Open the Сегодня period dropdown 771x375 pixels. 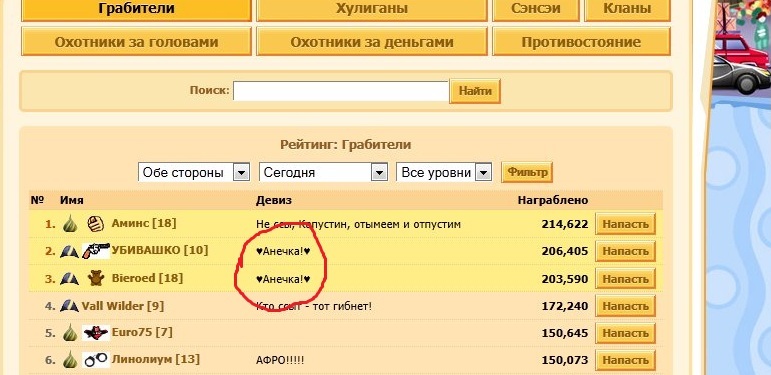click(323, 173)
